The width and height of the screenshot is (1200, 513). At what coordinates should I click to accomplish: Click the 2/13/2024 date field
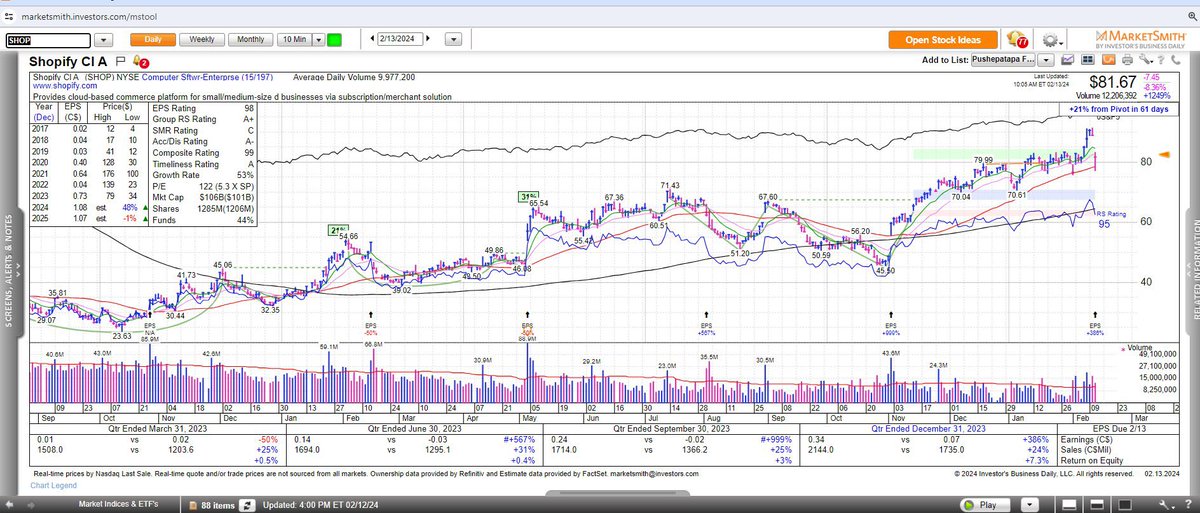[400, 40]
